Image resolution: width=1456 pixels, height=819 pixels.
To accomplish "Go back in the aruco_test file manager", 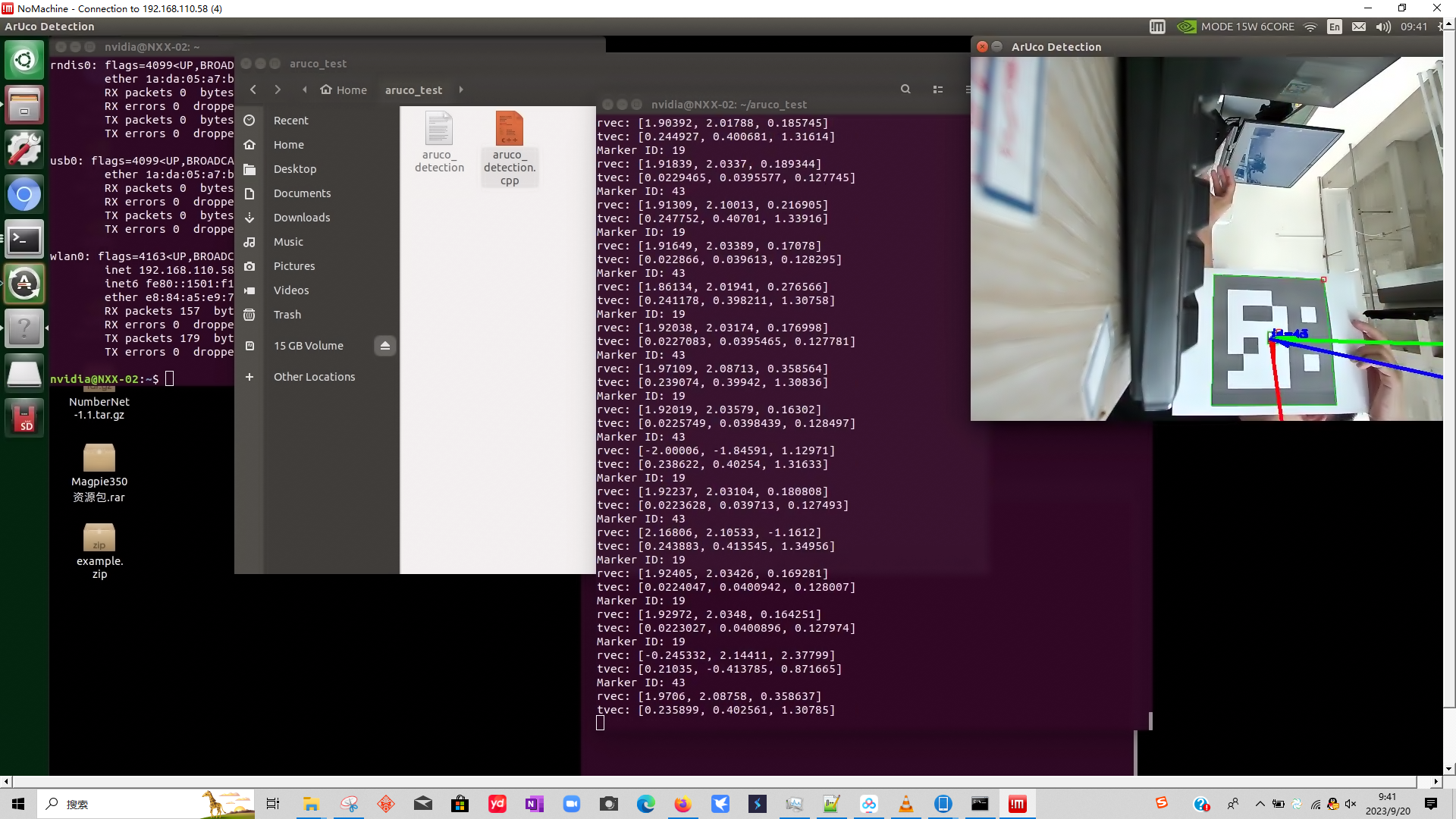I will coord(253,89).
